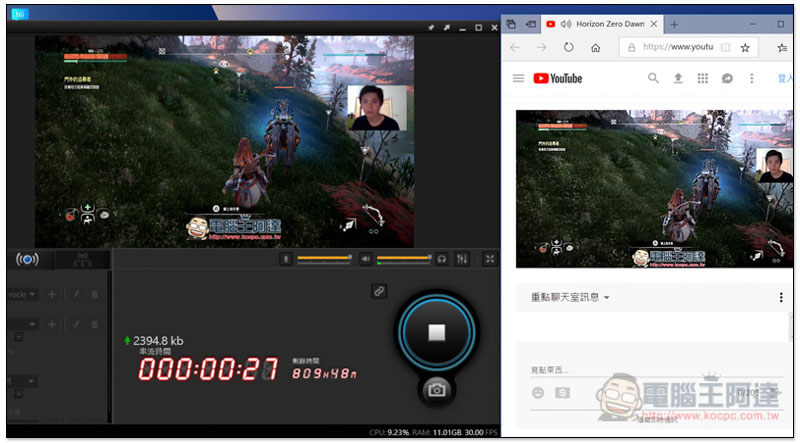Add page to favorites with star
800x443 pixels.
(745, 47)
